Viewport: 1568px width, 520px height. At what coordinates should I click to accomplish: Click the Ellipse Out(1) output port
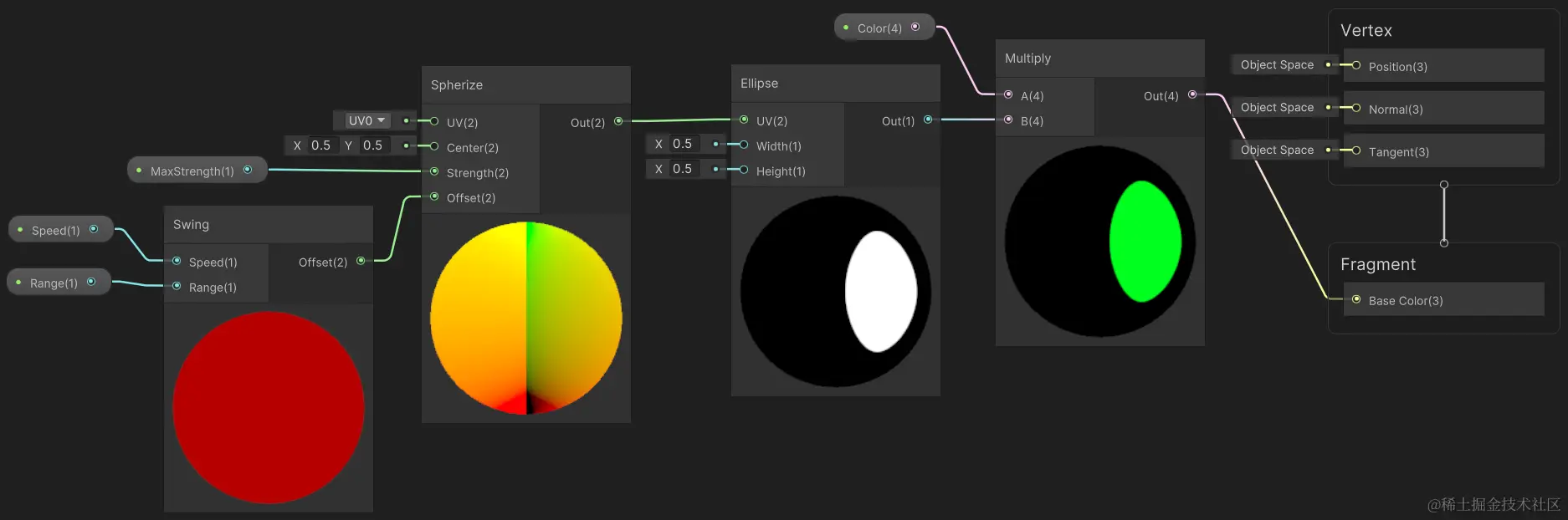[x=928, y=120]
